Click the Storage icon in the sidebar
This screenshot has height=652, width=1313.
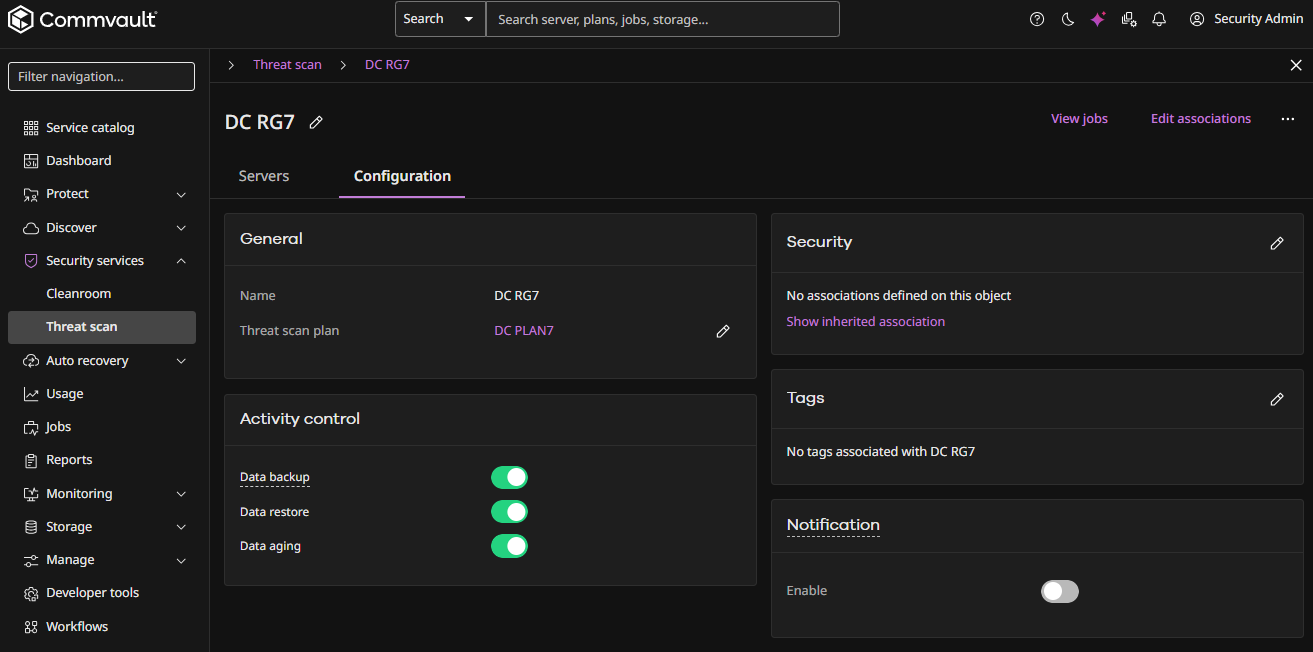(31, 527)
